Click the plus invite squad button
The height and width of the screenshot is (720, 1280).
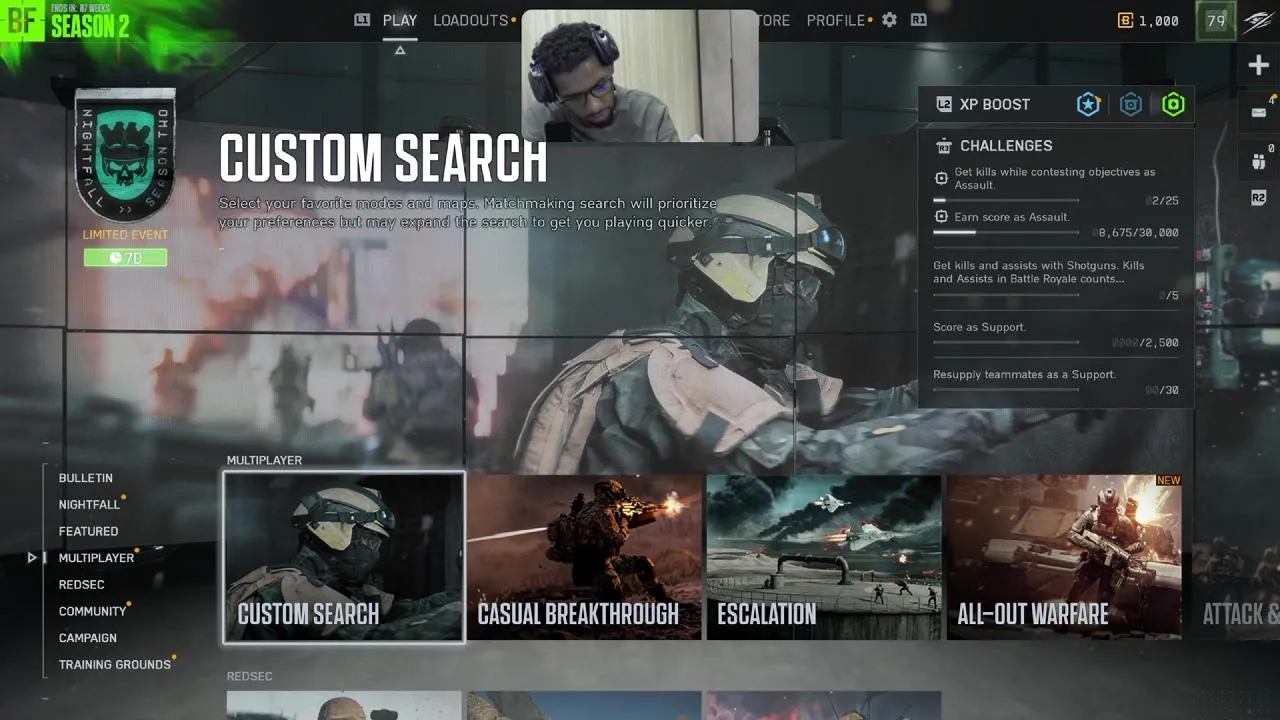point(1258,66)
